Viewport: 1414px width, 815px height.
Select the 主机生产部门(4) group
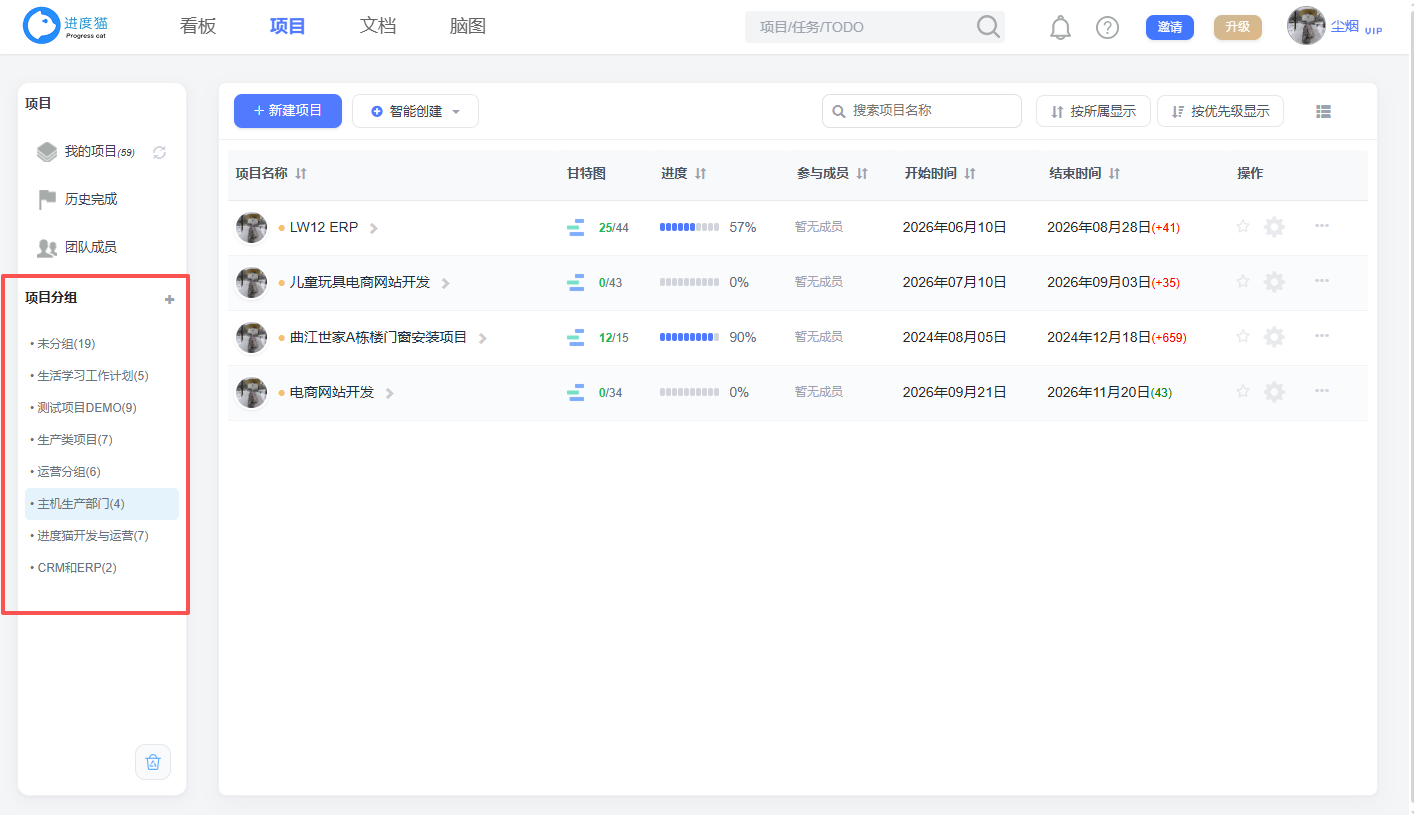(x=102, y=504)
